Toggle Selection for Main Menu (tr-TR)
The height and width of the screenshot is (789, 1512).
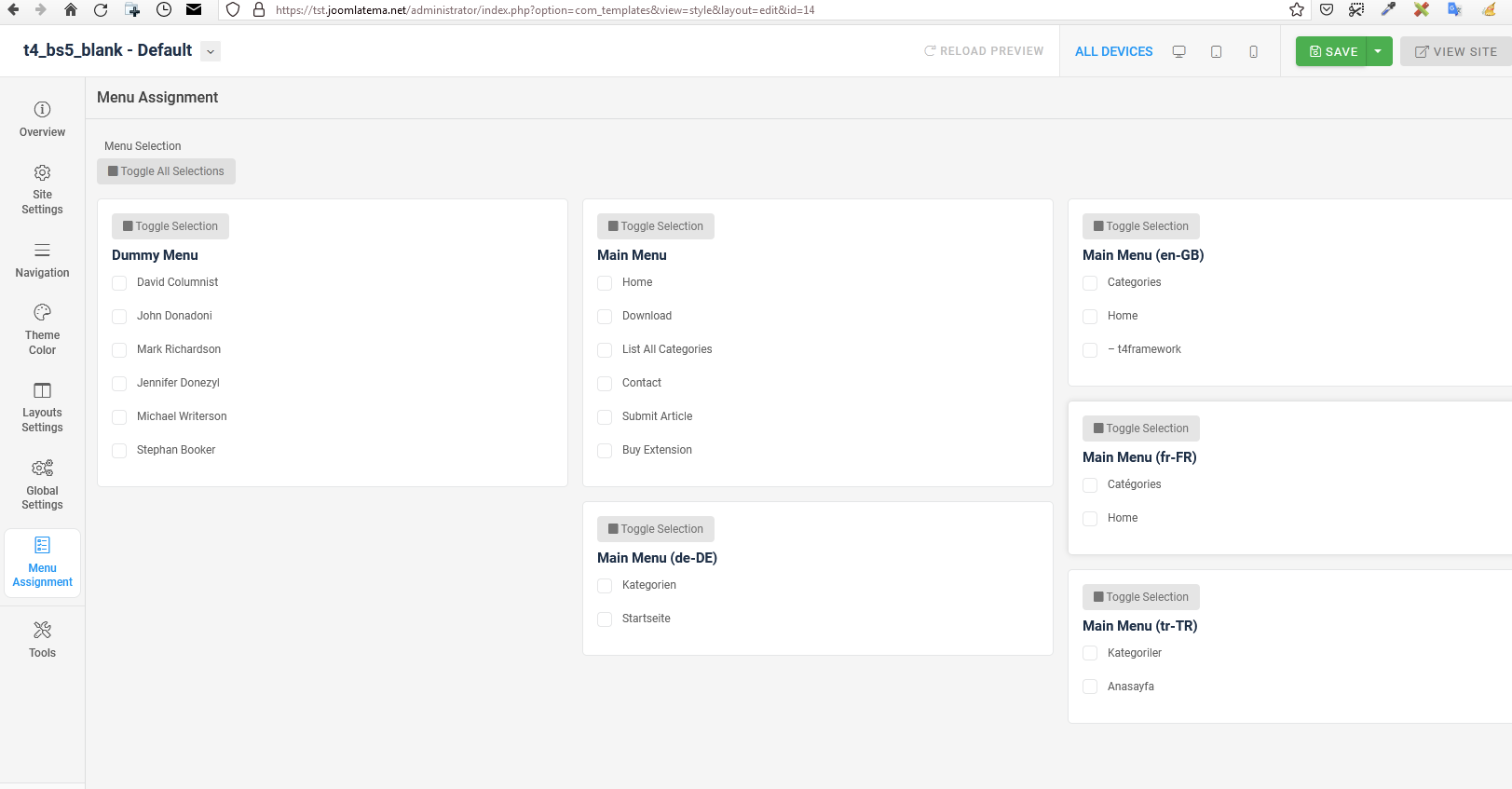(1141, 597)
